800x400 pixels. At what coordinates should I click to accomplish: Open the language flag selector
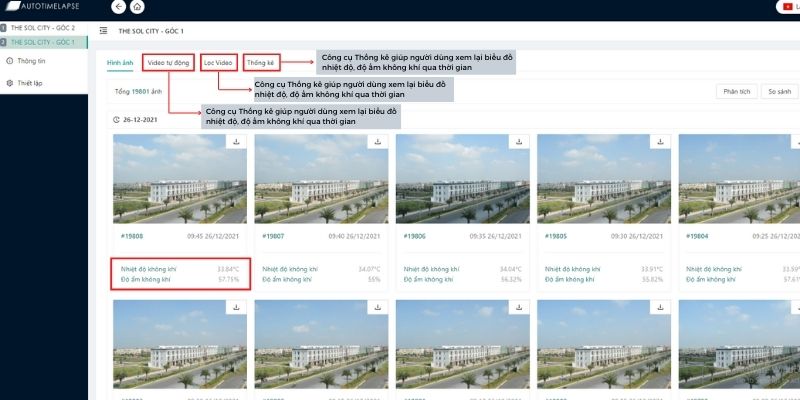tap(788, 7)
